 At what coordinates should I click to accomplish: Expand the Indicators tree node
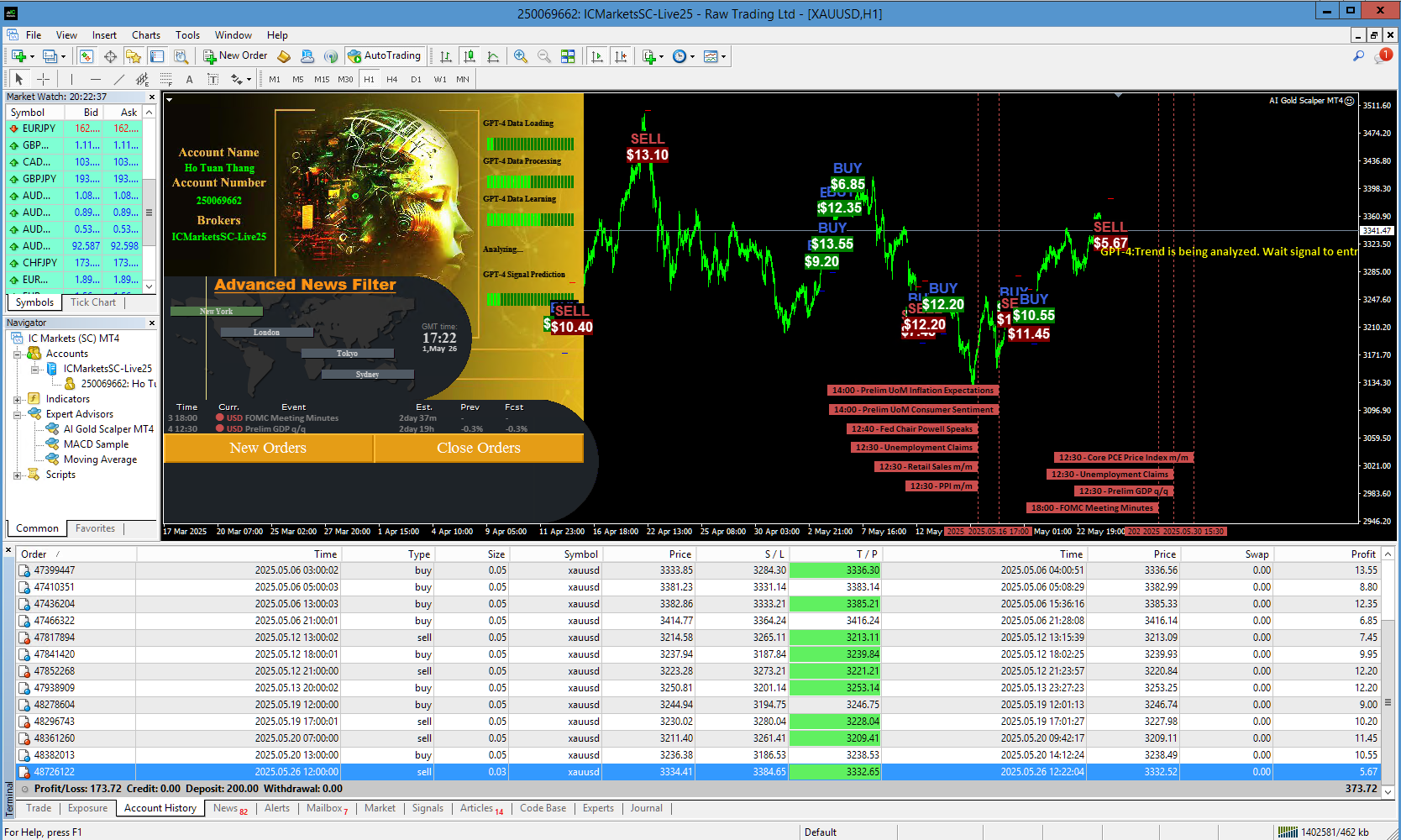pos(18,399)
